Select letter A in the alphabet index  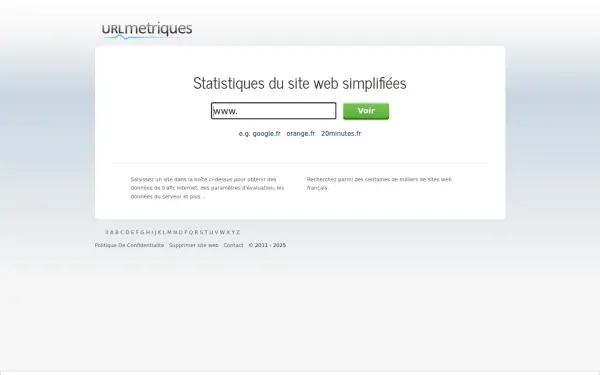(x=112, y=232)
